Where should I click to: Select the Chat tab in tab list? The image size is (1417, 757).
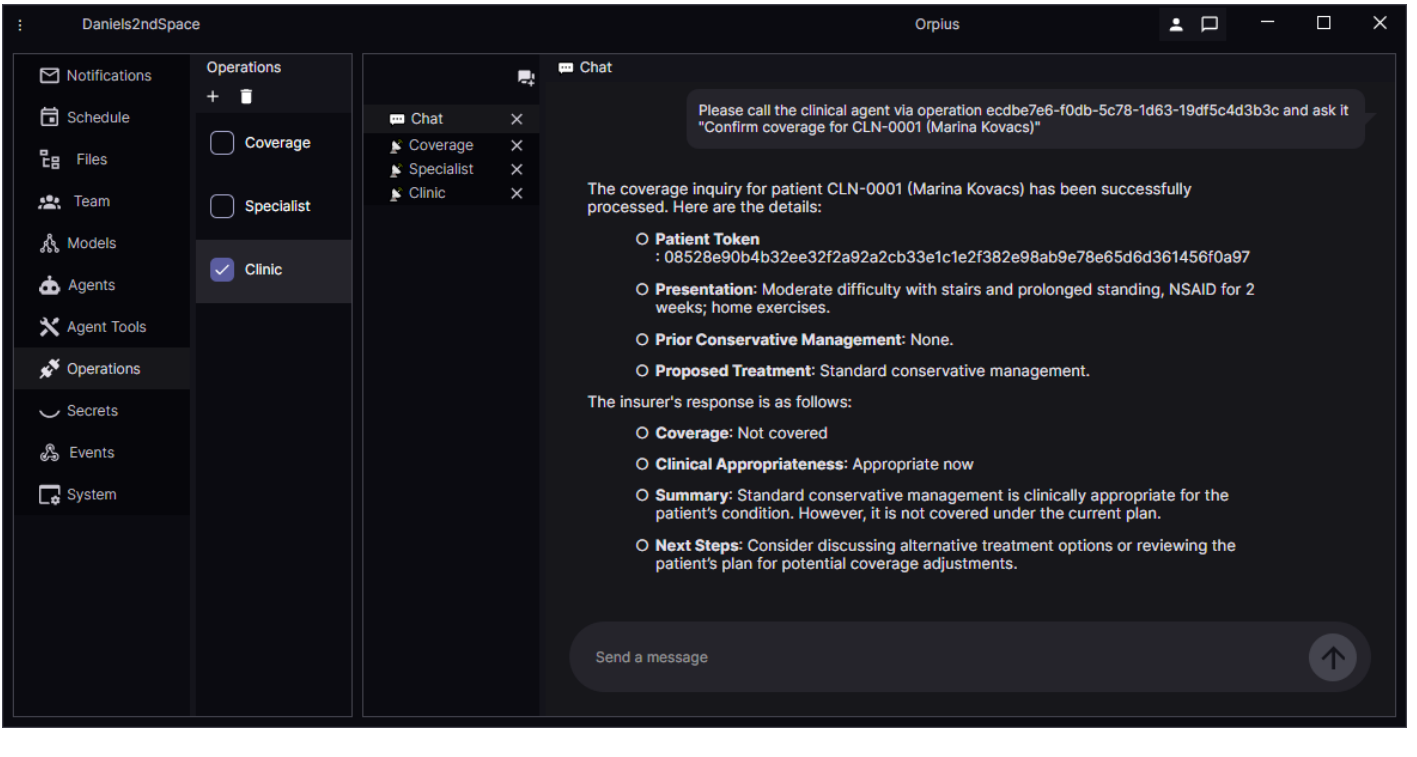[x=427, y=119]
